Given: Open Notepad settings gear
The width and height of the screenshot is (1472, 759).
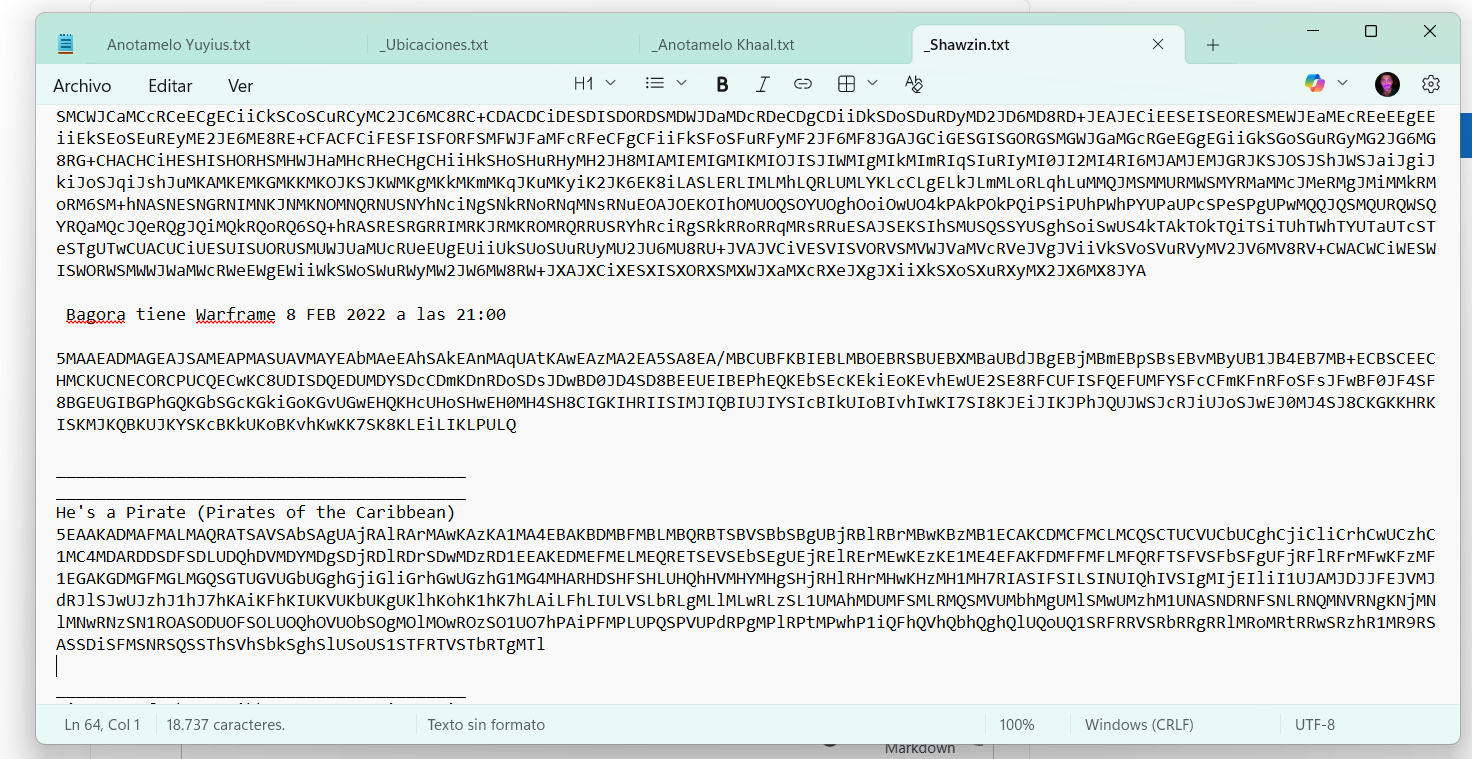Looking at the screenshot, I should click(x=1431, y=84).
